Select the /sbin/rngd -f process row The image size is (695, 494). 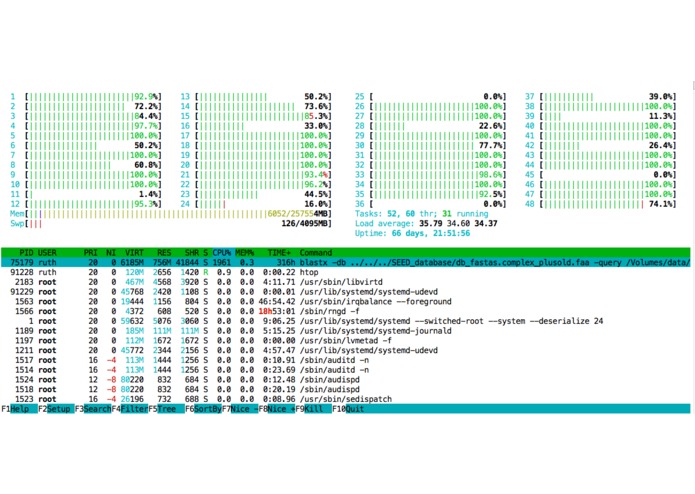pyautogui.click(x=346, y=311)
